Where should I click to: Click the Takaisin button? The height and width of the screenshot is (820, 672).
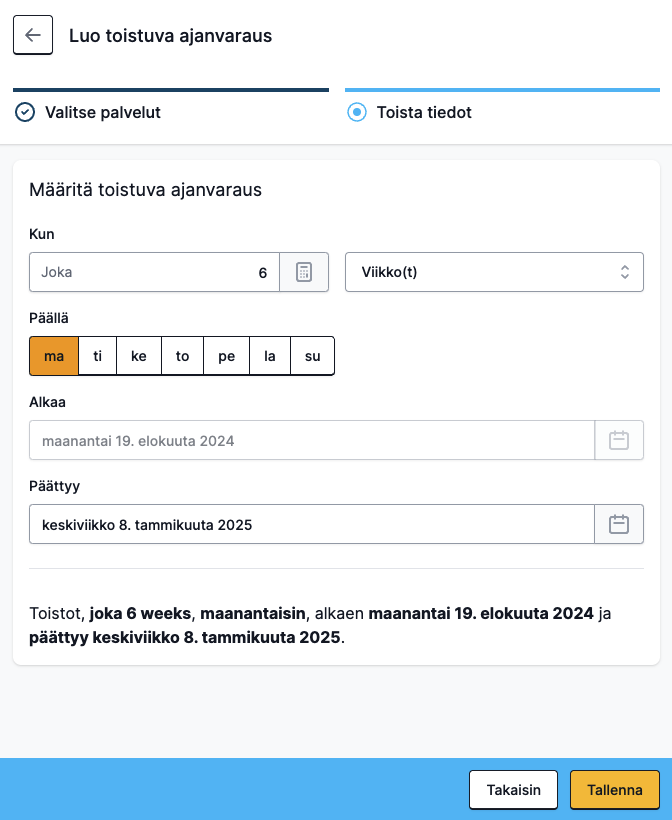pyautogui.click(x=514, y=790)
